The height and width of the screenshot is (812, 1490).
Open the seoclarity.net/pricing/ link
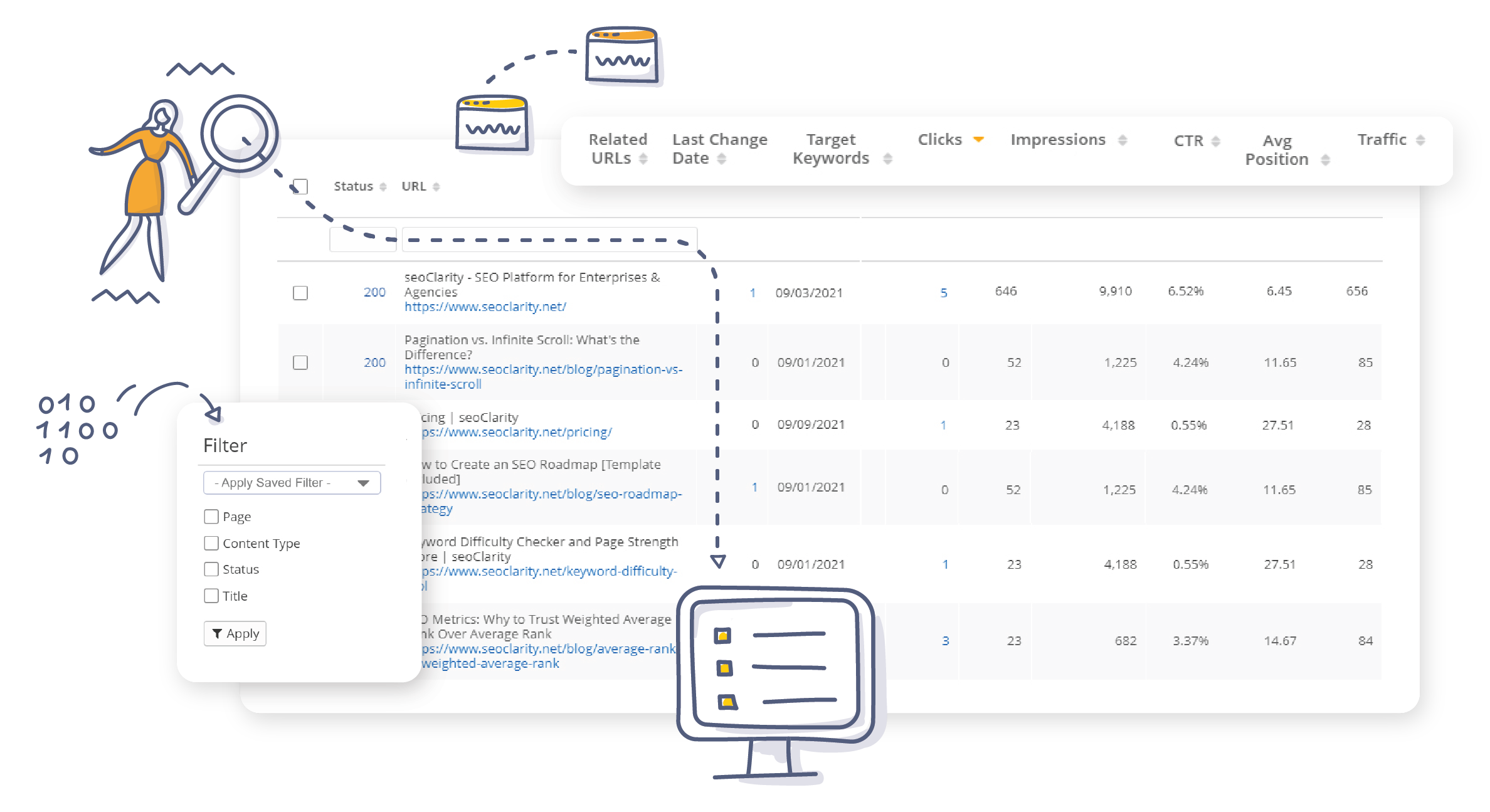coord(516,432)
